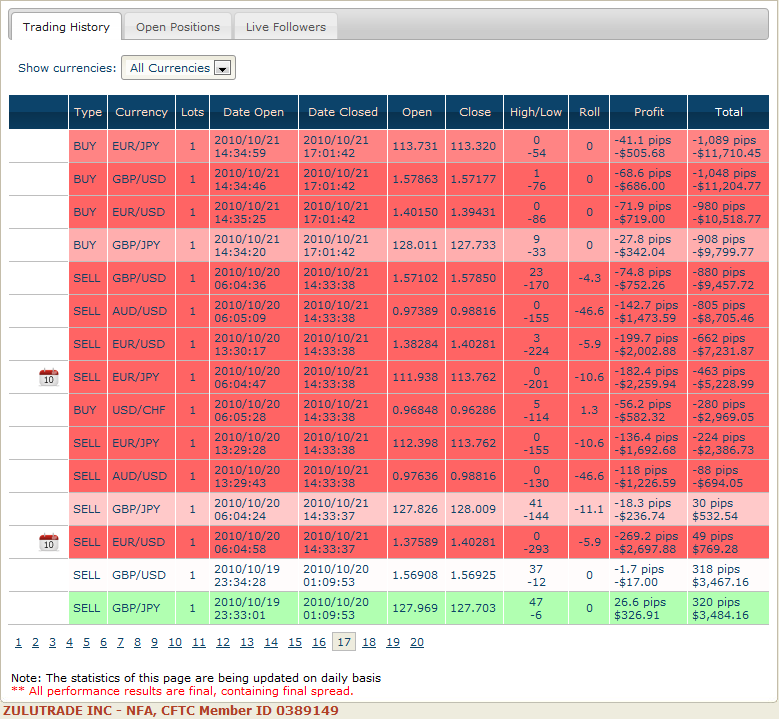Image resolution: width=779 pixels, height=719 pixels.
Task: Click date closed '2010/10/20 01:09:53' in GBP/USD row
Action: tap(343, 575)
